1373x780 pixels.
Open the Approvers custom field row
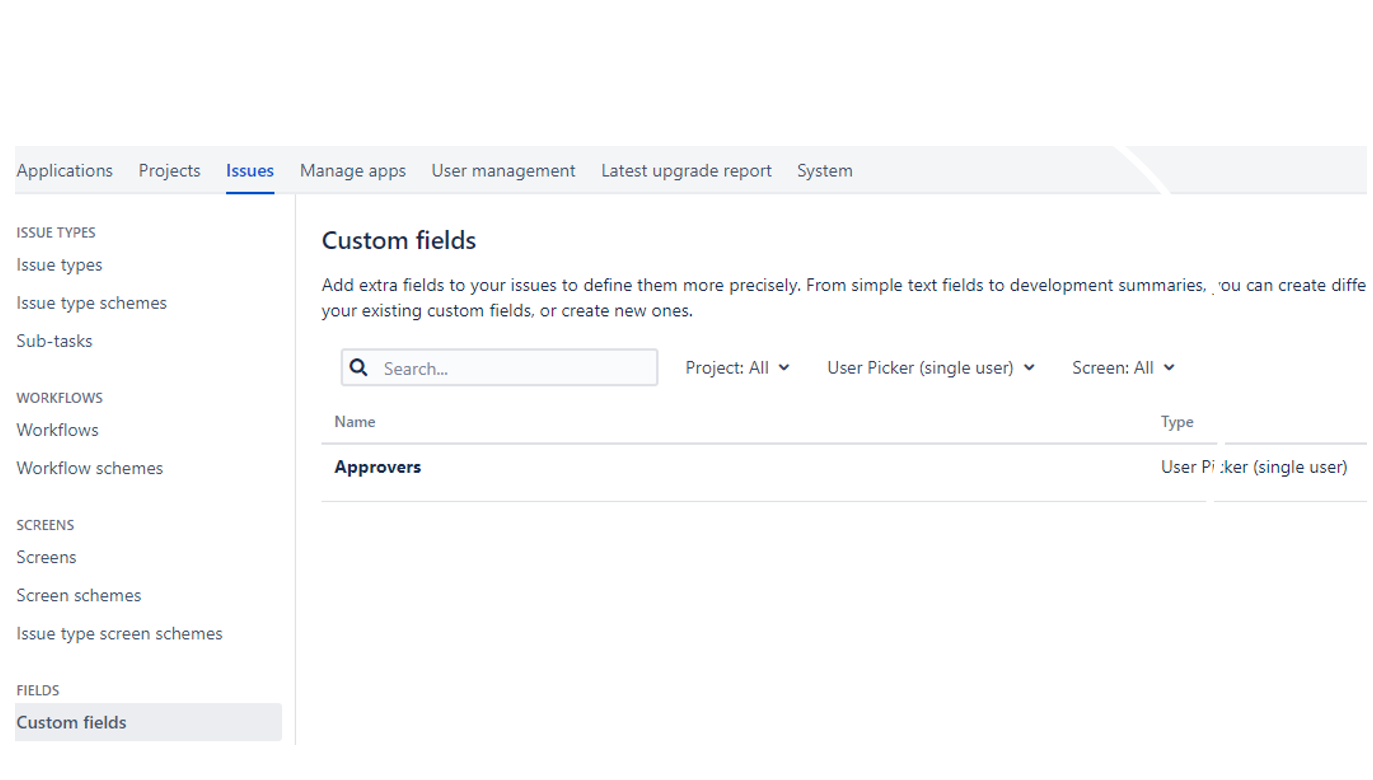pyautogui.click(x=378, y=467)
